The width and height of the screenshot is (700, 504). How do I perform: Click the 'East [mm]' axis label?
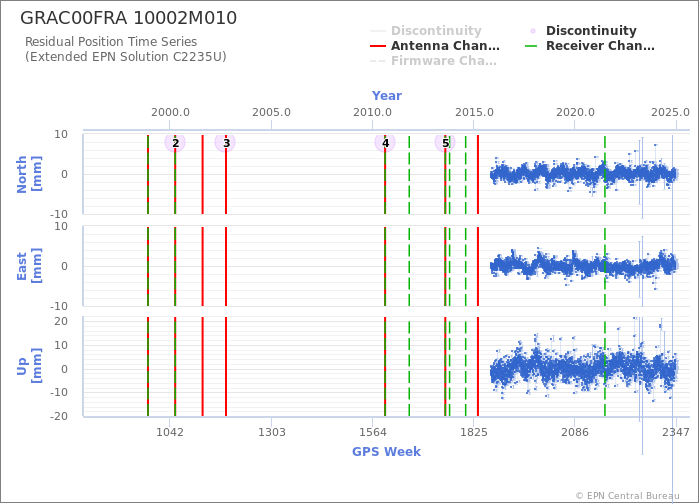(29, 266)
